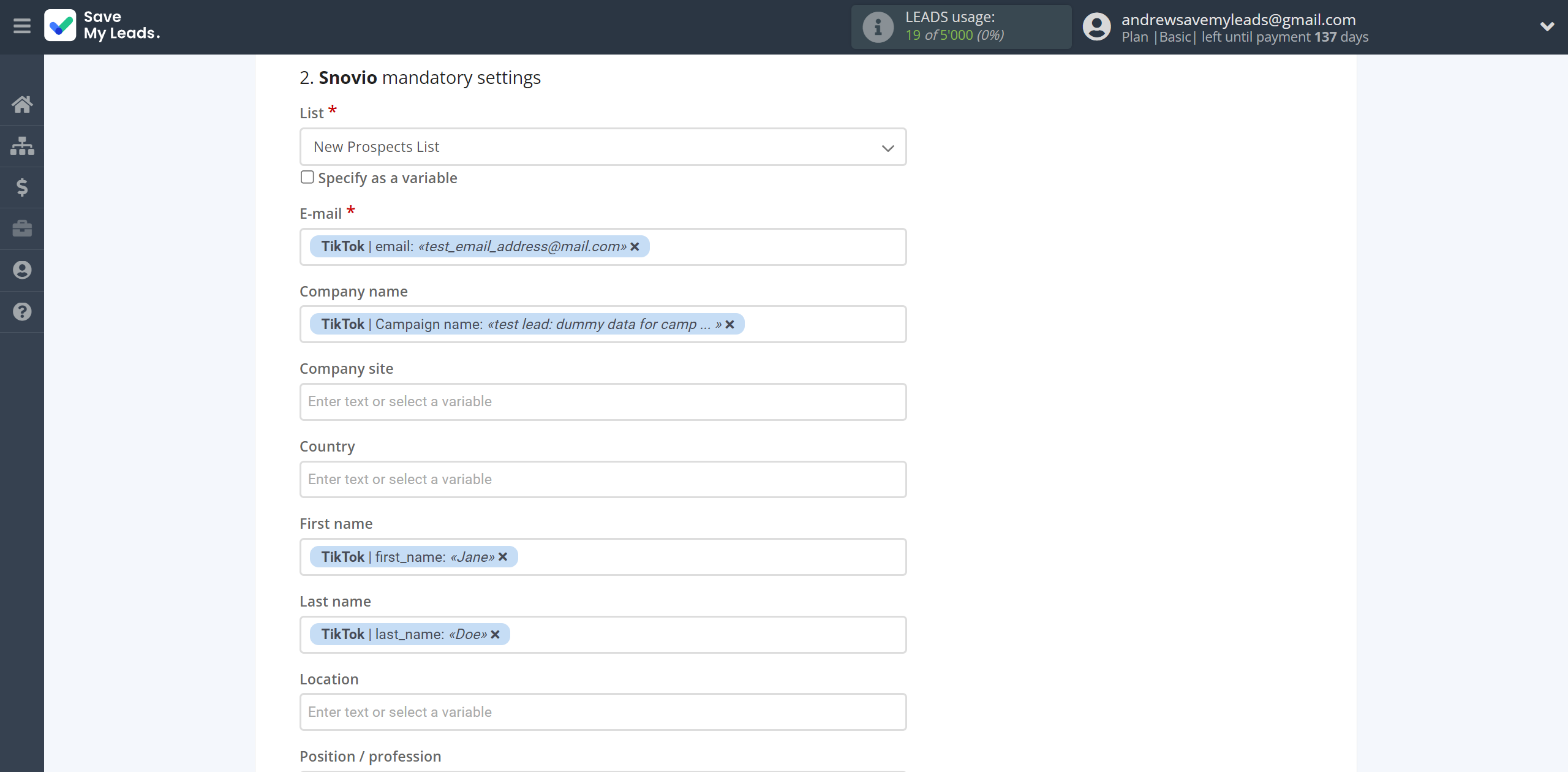Screen dimensions: 1568x772
Task: Remove the TikTok email variable tag
Action: click(x=635, y=246)
